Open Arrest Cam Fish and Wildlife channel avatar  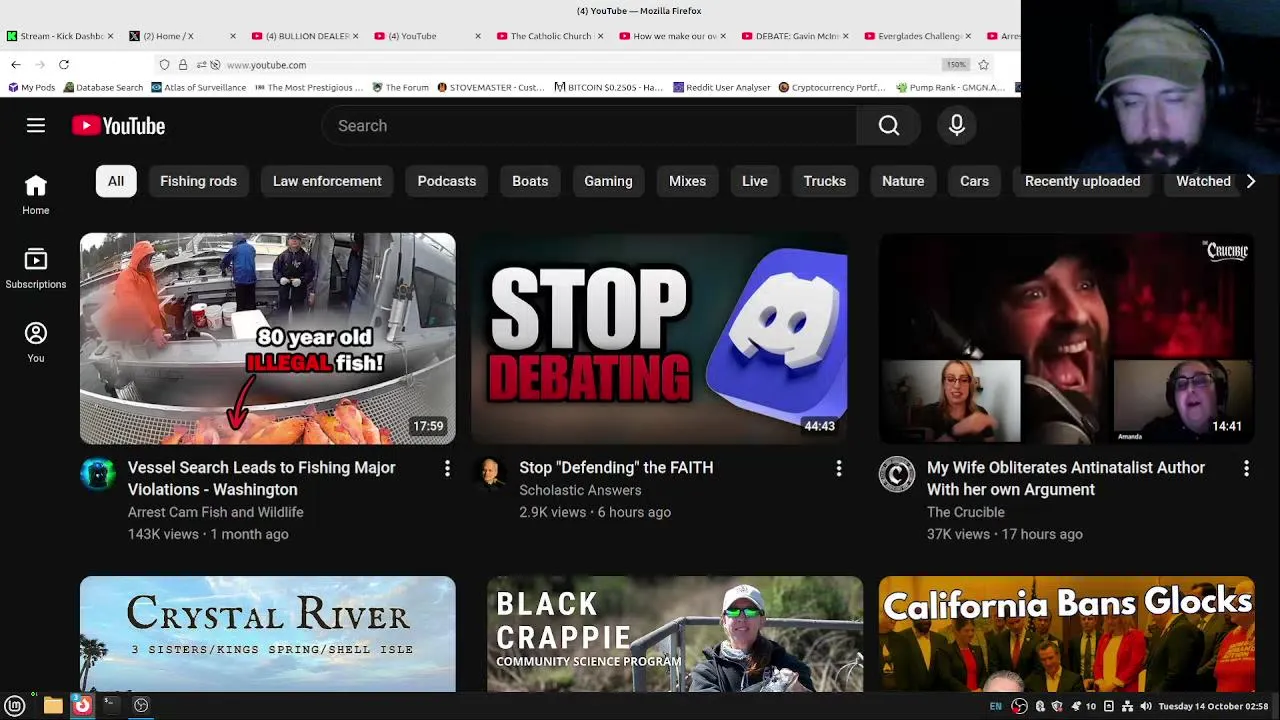(x=98, y=475)
